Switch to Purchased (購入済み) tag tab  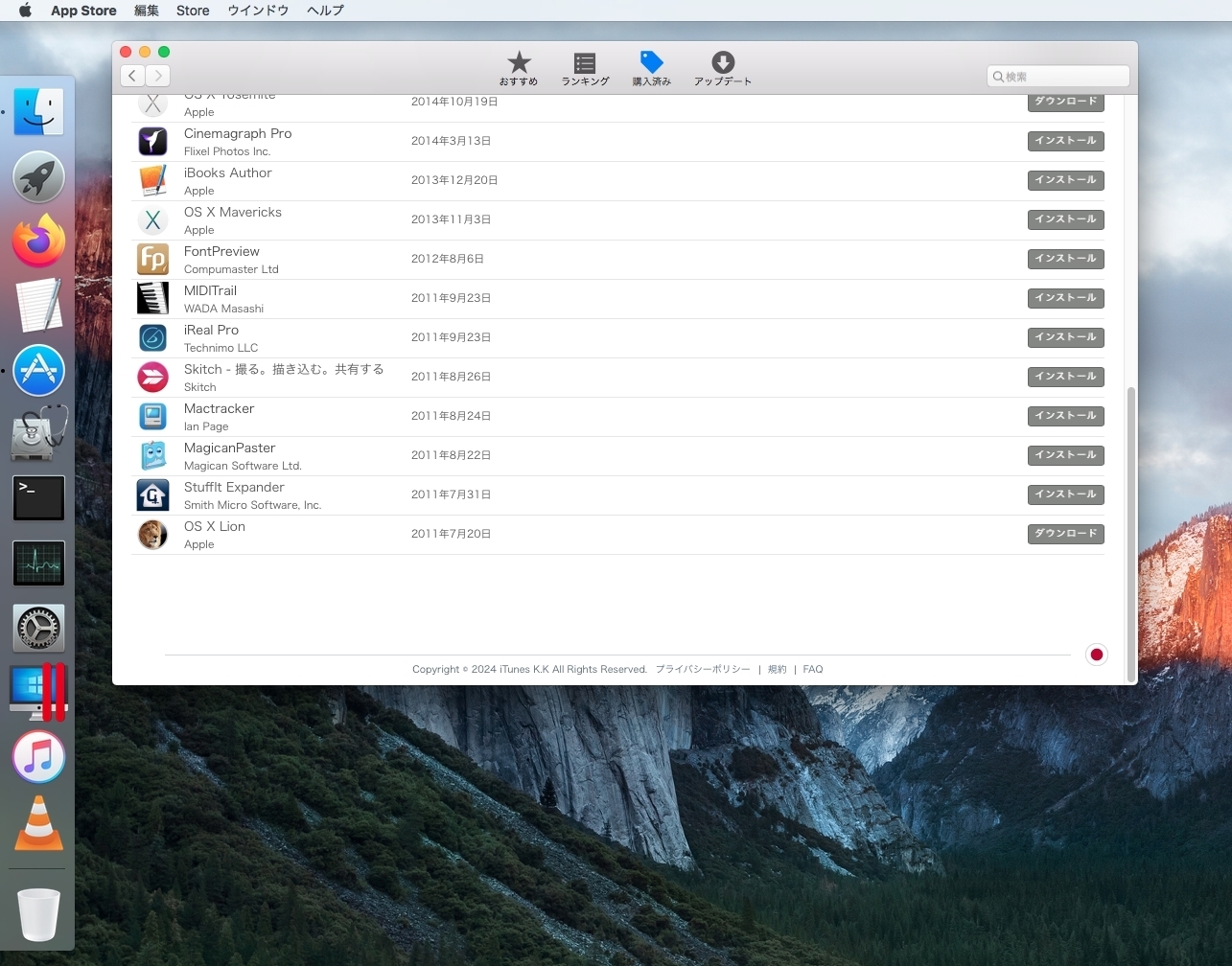point(652,68)
